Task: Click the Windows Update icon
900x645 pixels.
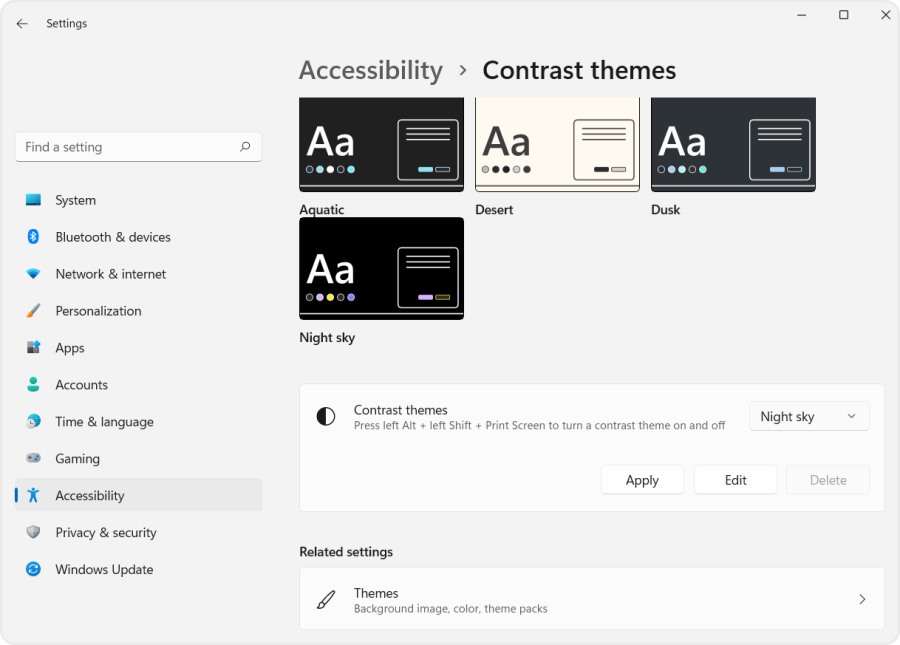Action: [33, 569]
